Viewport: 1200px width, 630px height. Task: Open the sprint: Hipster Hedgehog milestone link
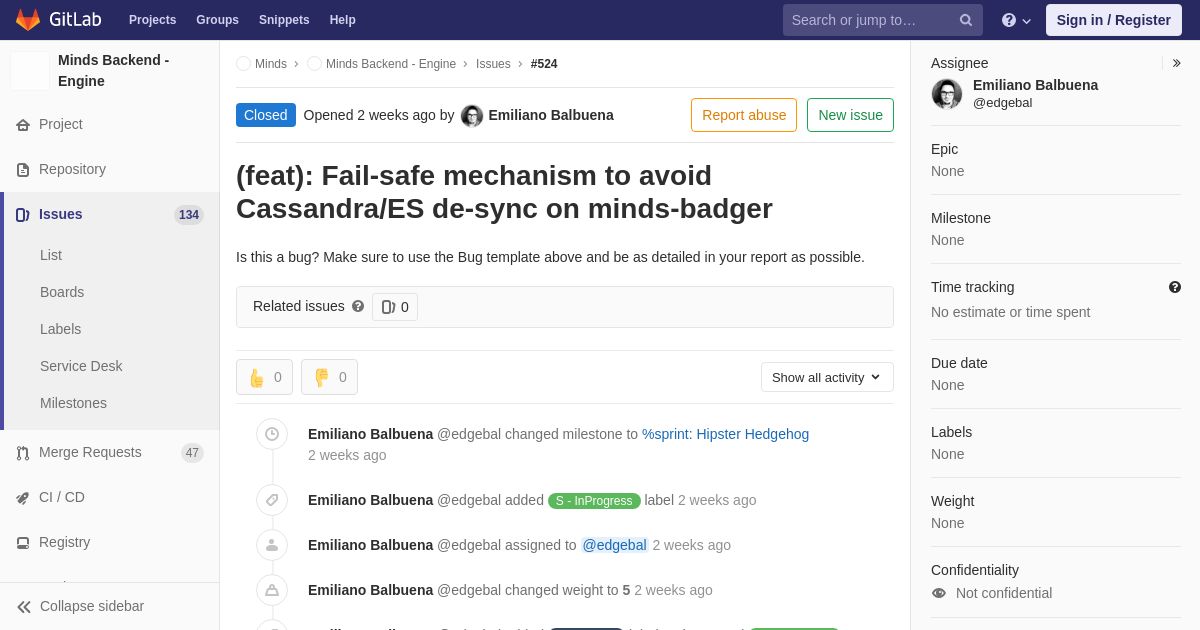(725, 434)
